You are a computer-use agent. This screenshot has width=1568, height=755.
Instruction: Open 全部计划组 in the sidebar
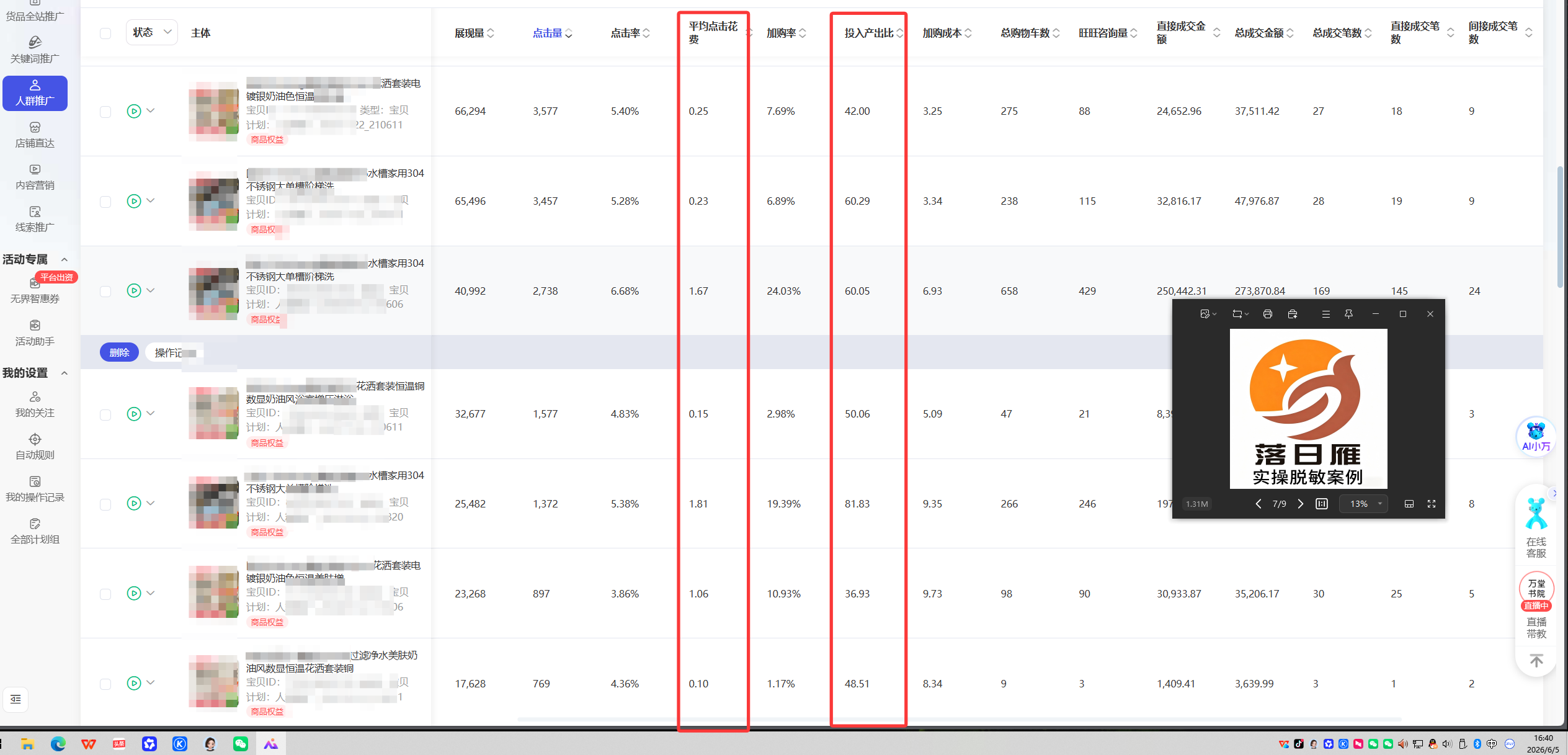coord(35,532)
